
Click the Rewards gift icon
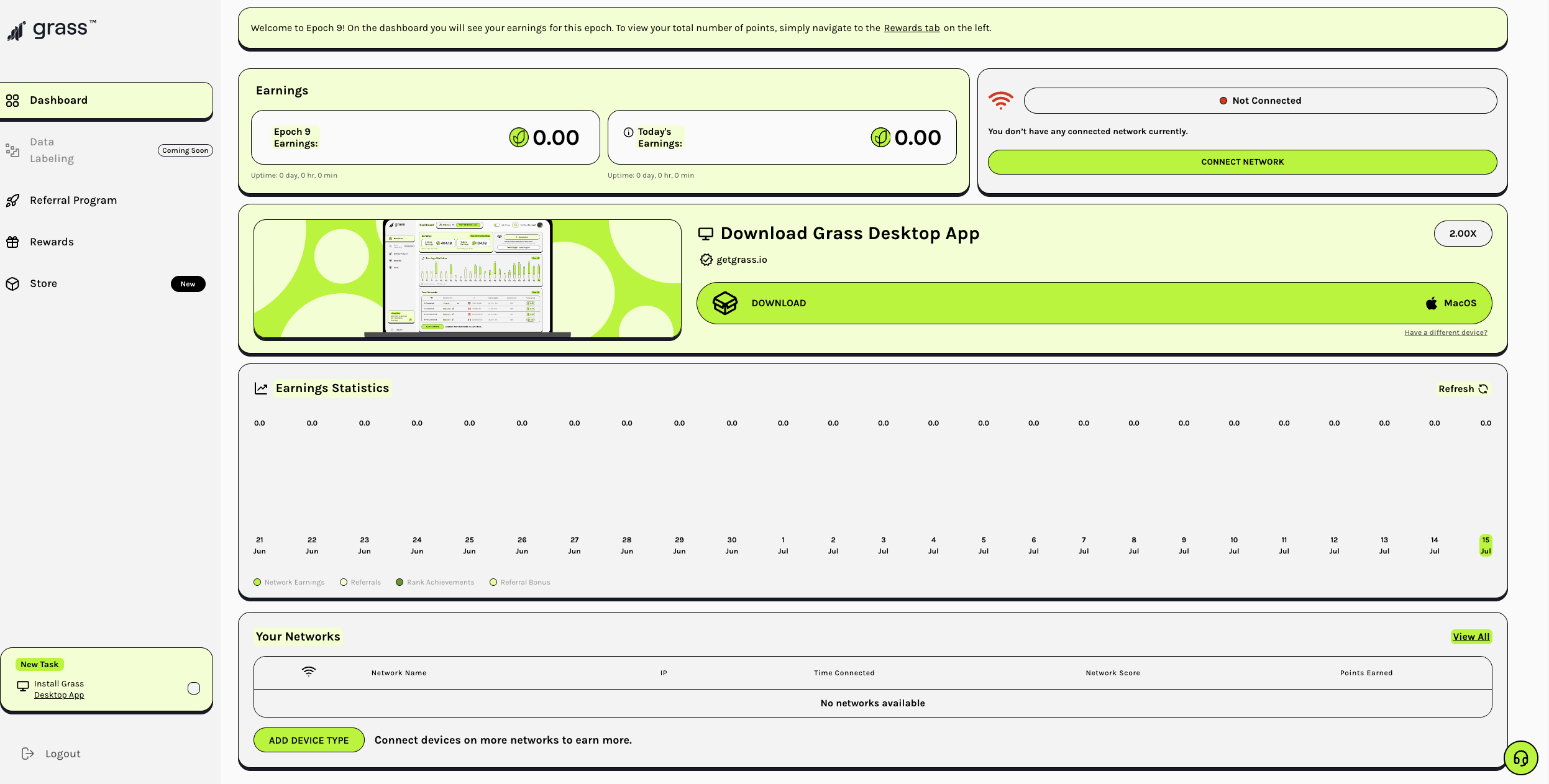12,242
